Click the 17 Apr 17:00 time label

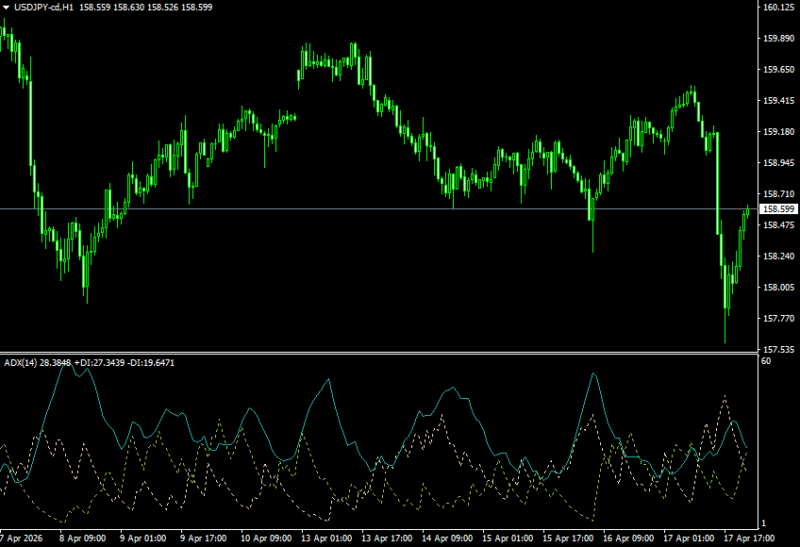point(750,536)
